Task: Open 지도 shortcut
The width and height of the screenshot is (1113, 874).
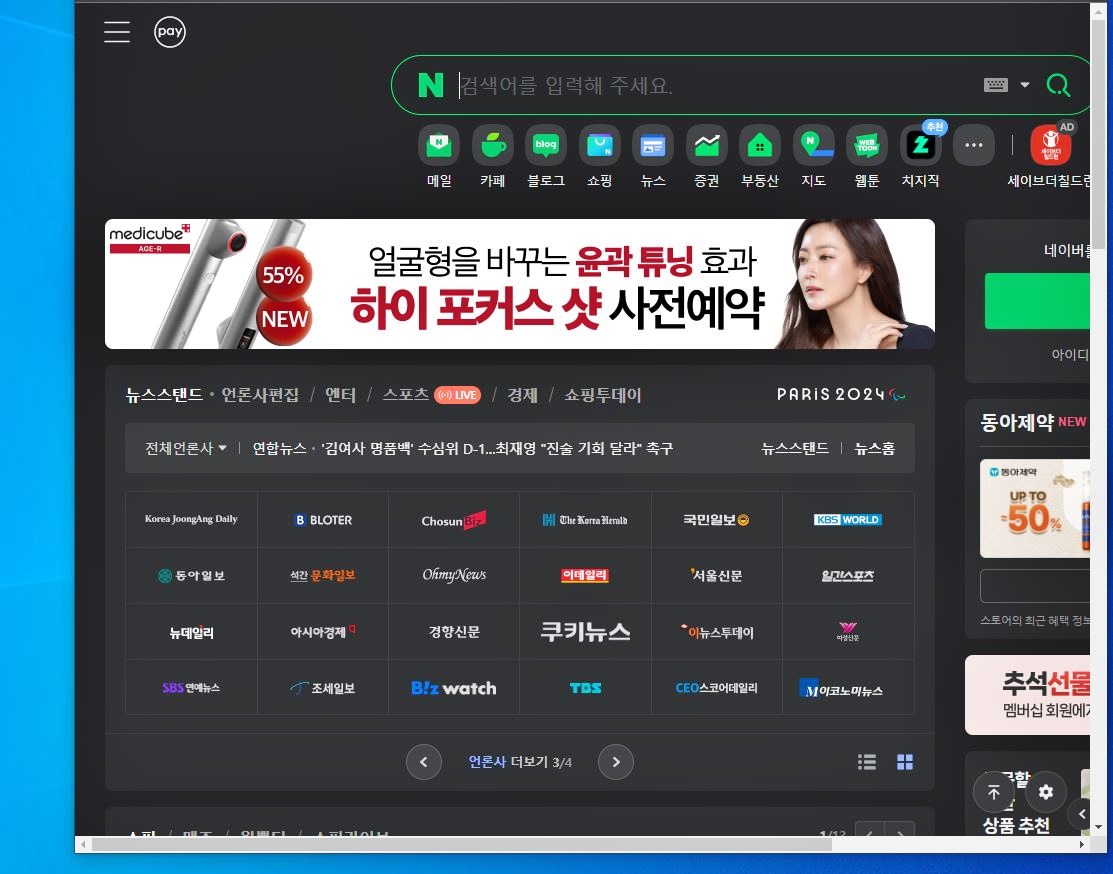Action: pyautogui.click(x=813, y=156)
